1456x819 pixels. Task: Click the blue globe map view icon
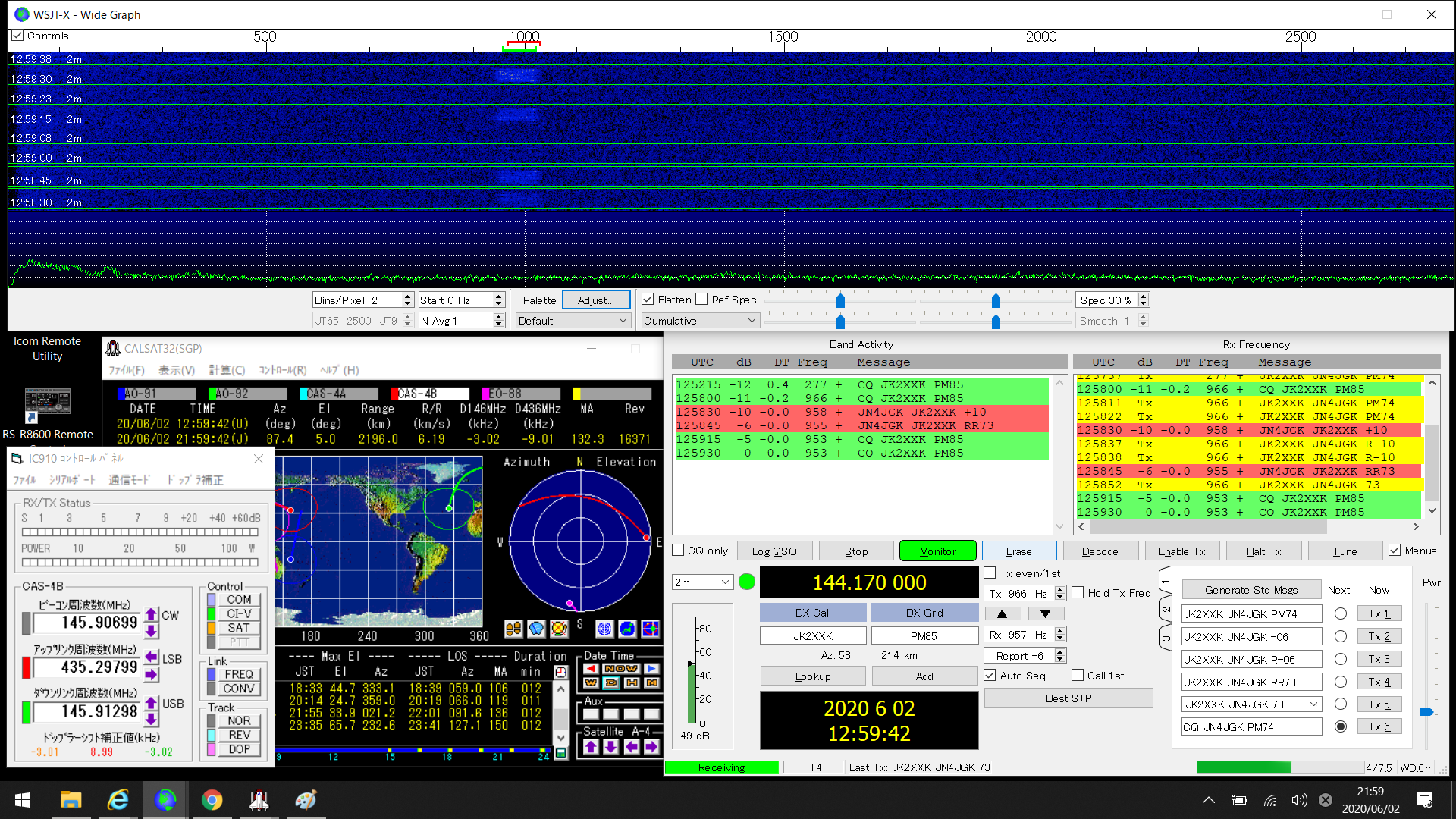click(x=627, y=629)
